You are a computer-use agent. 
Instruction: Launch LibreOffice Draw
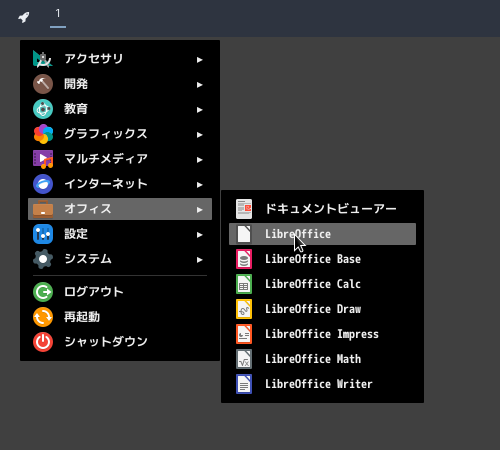[x=322, y=309]
